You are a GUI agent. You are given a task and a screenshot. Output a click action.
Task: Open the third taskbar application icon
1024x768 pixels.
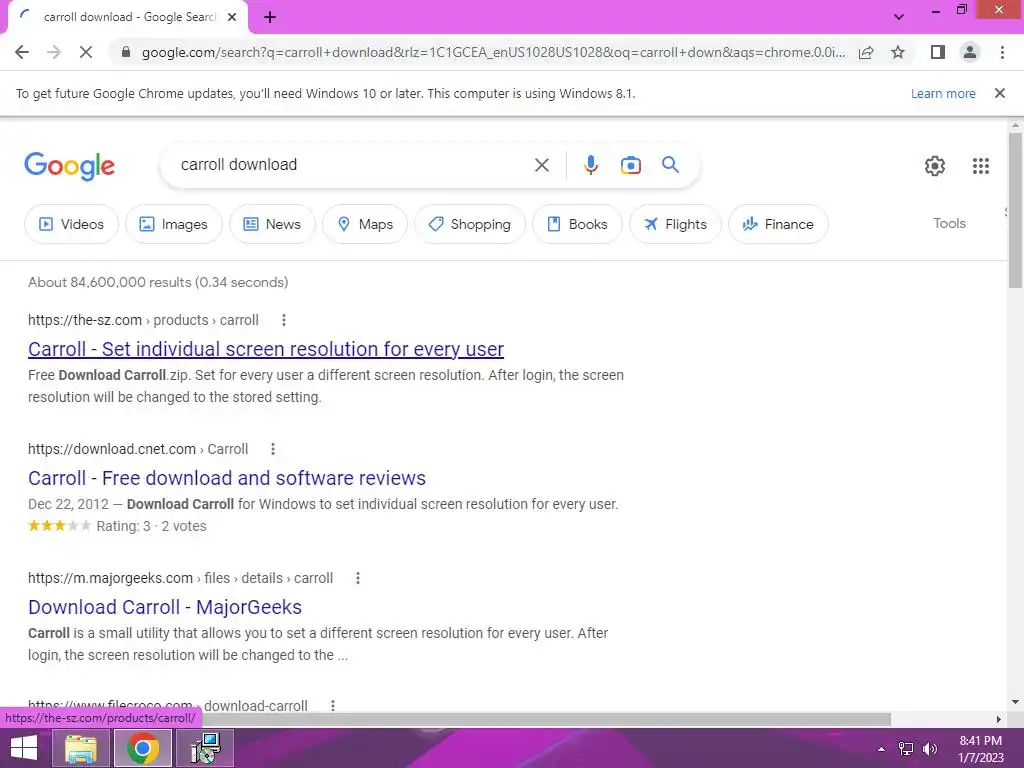[205, 748]
